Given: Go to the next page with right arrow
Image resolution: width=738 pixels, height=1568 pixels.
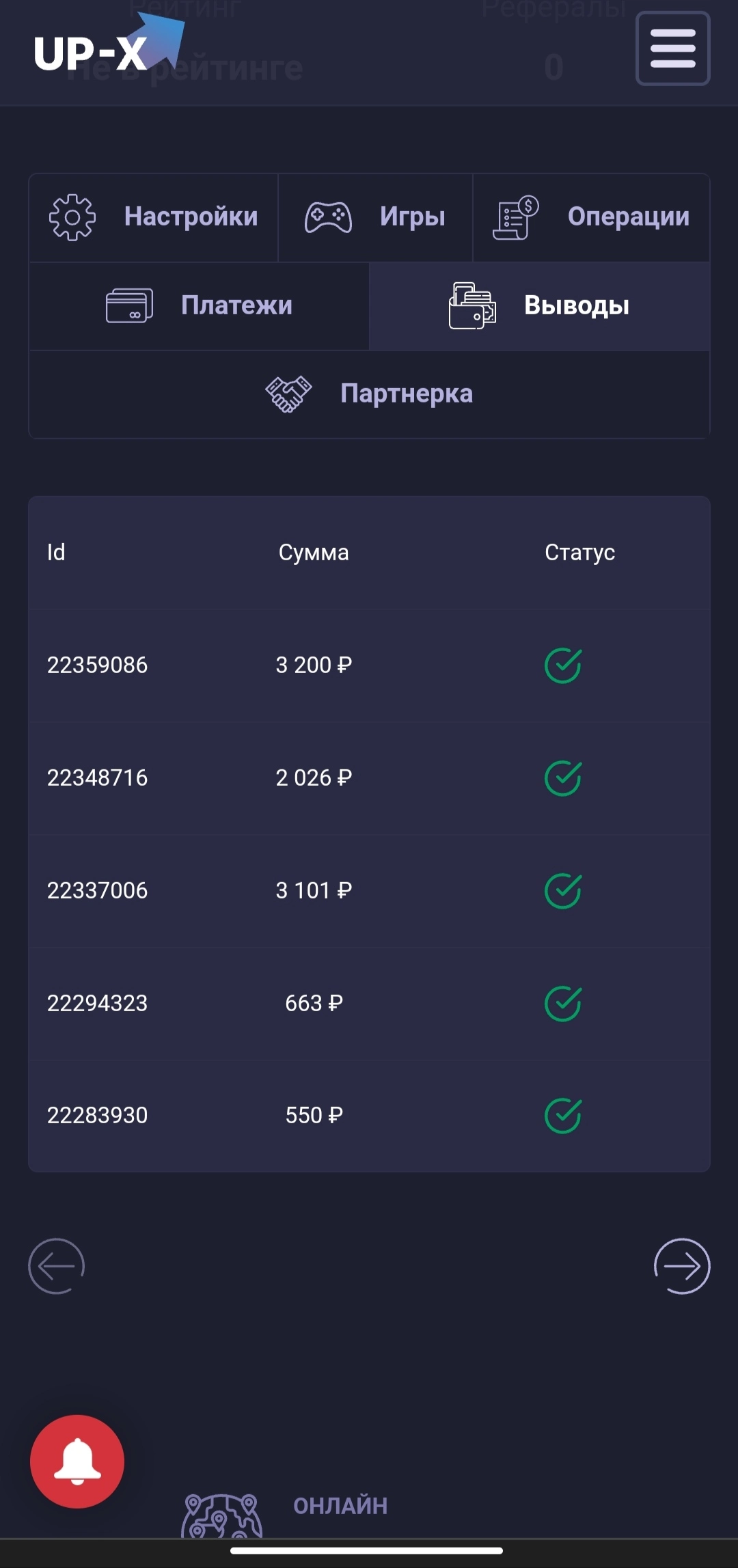Looking at the screenshot, I should [x=682, y=1266].
